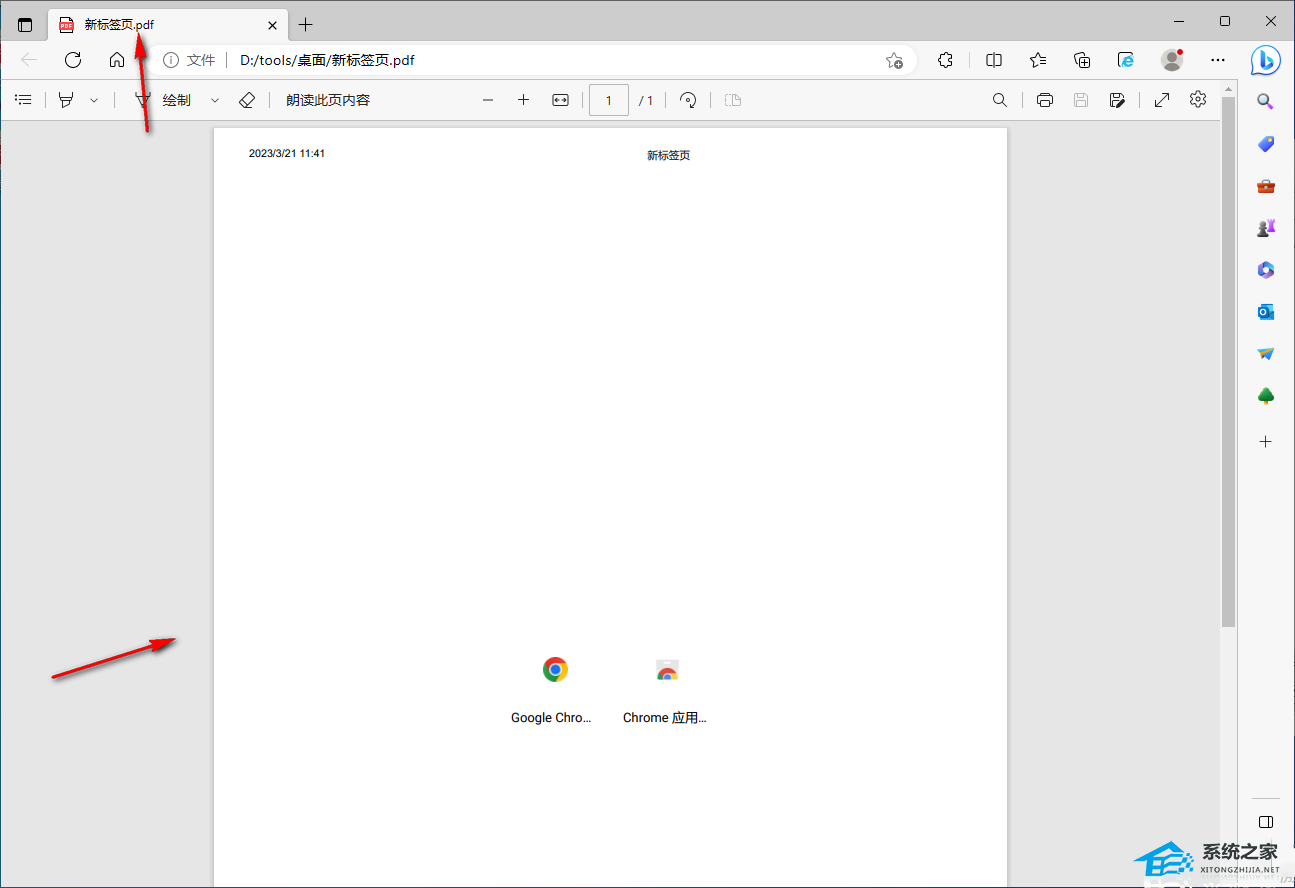Reload in Internet Explorer mode

point(1126,60)
